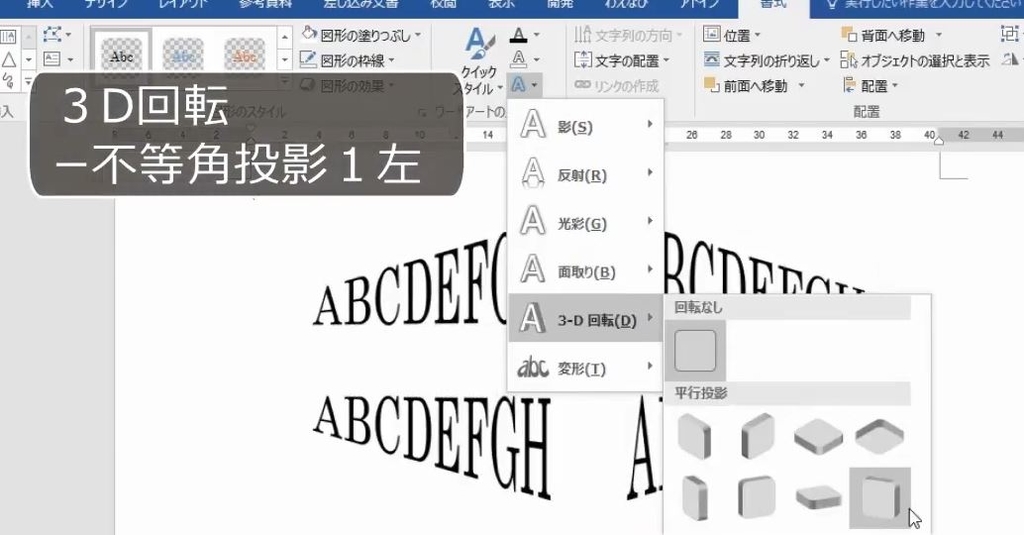Image resolution: width=1024 pixels, height=535 pixels.
Task: Open 文字列の折り返し wrap text dropdown
Action: click(767, 61)
